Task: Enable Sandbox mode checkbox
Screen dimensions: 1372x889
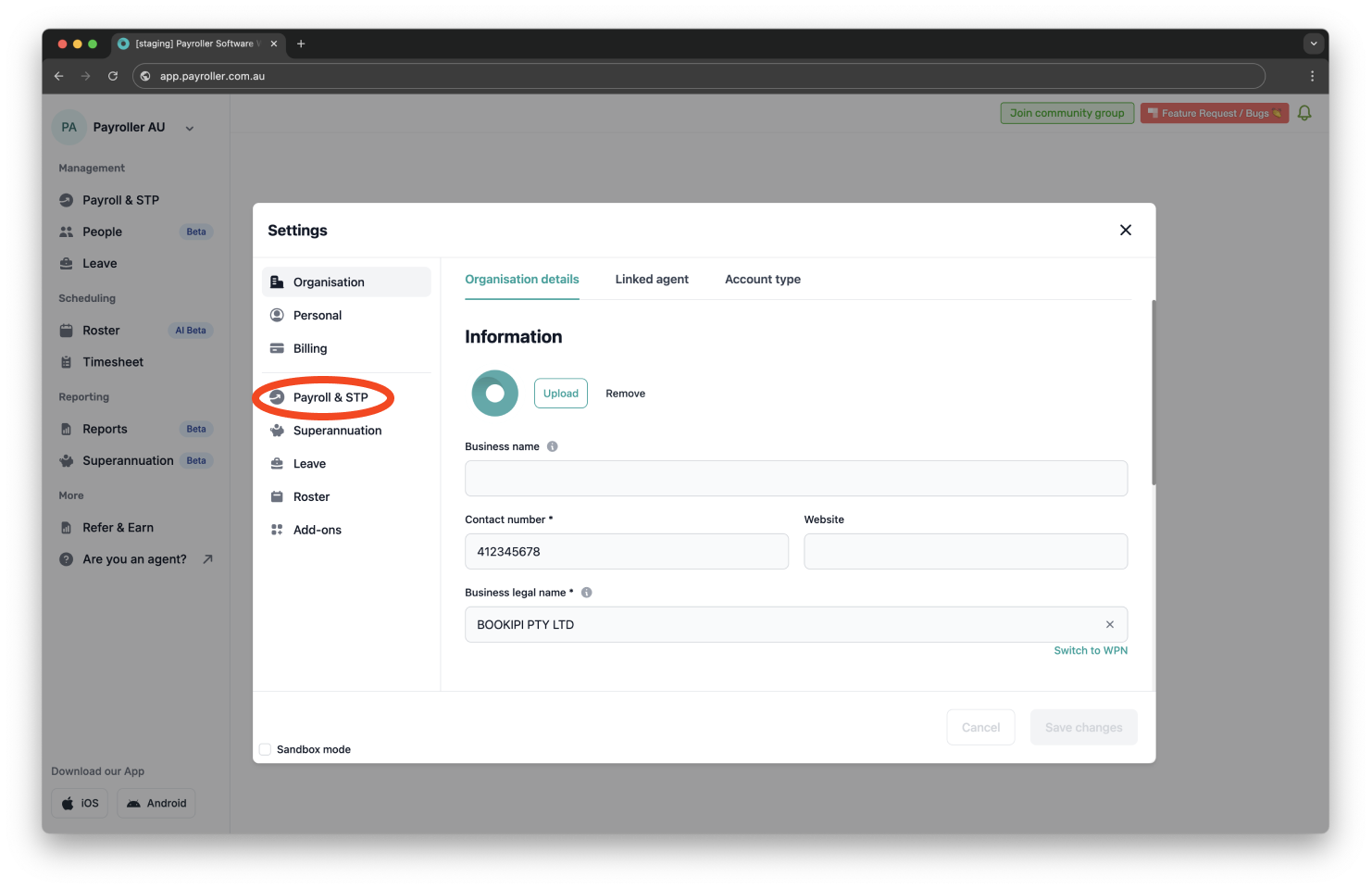Action: click(265, 749)
